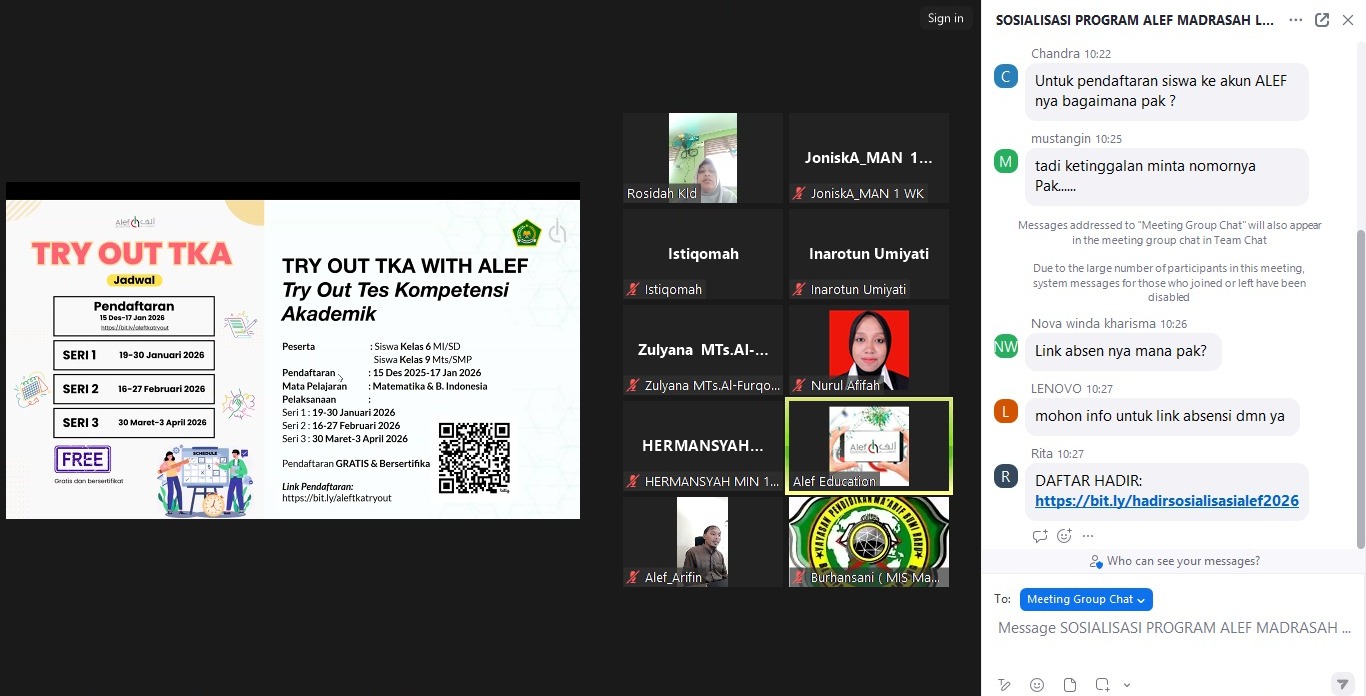Click muted mic icon on JoniskA_MAN tile
Image resolution: width=1366 pixels, height=696 pixels.
(798, 194)
